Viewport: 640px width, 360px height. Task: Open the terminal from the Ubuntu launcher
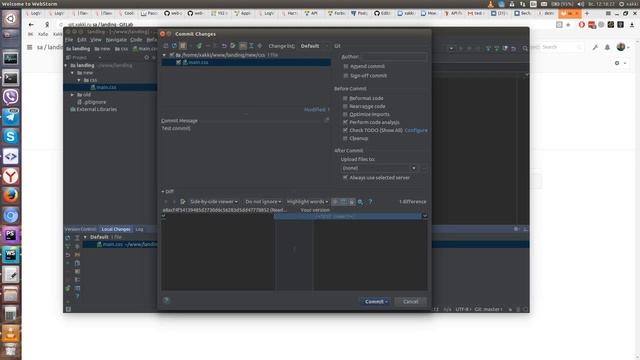click(x=11, y=78)
